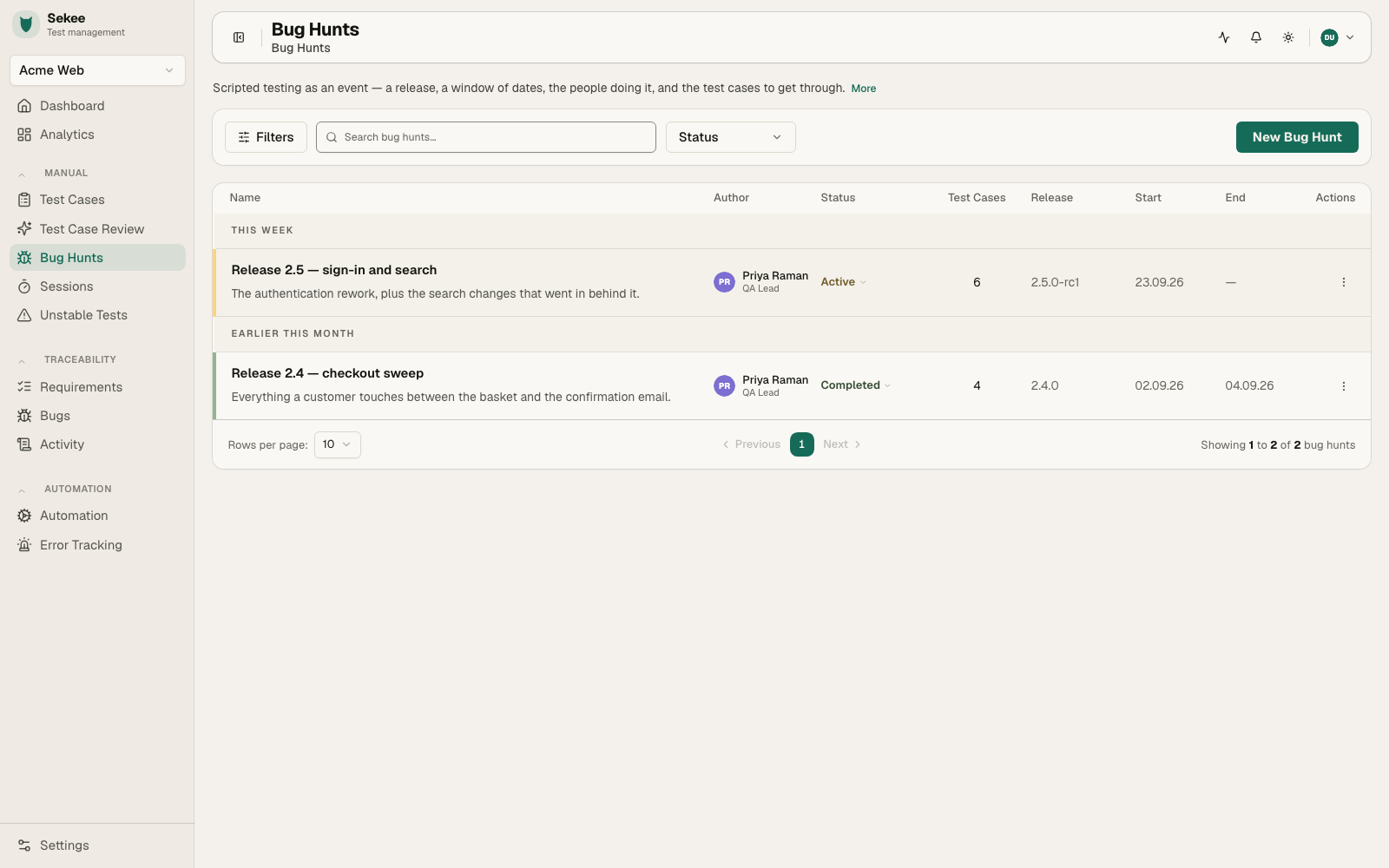This screenshot has height=868, width=1389.
Task: Open Analytics page
Action: 97,135
